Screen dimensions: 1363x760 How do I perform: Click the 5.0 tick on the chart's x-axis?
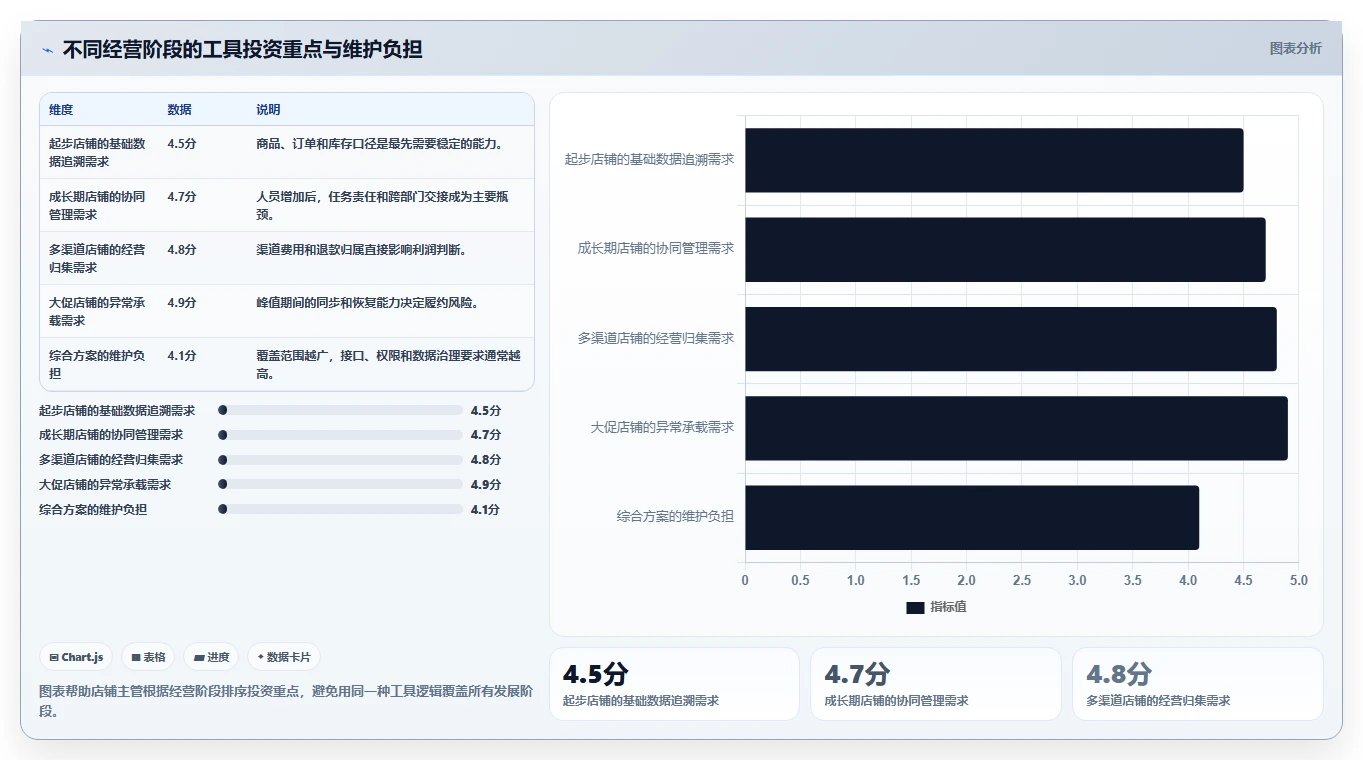pyautogui.click(x=1298, y=580)
